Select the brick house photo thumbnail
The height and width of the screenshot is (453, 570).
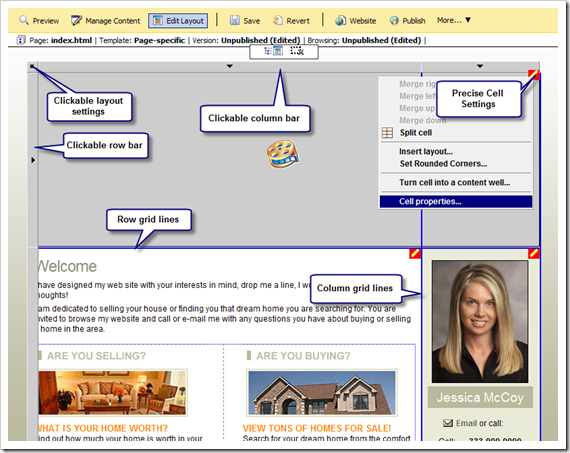tap(322, 393)
